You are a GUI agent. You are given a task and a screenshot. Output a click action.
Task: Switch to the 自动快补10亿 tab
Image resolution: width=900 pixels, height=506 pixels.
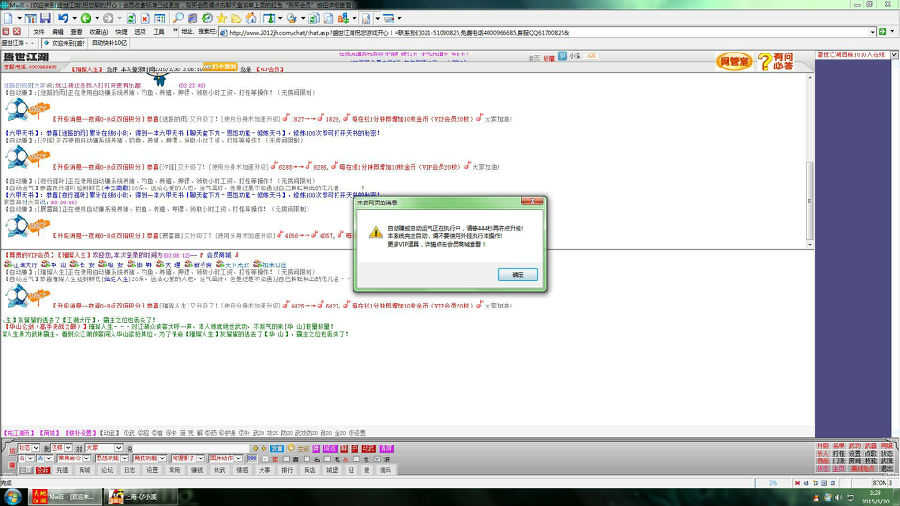(x=109, y=43)
